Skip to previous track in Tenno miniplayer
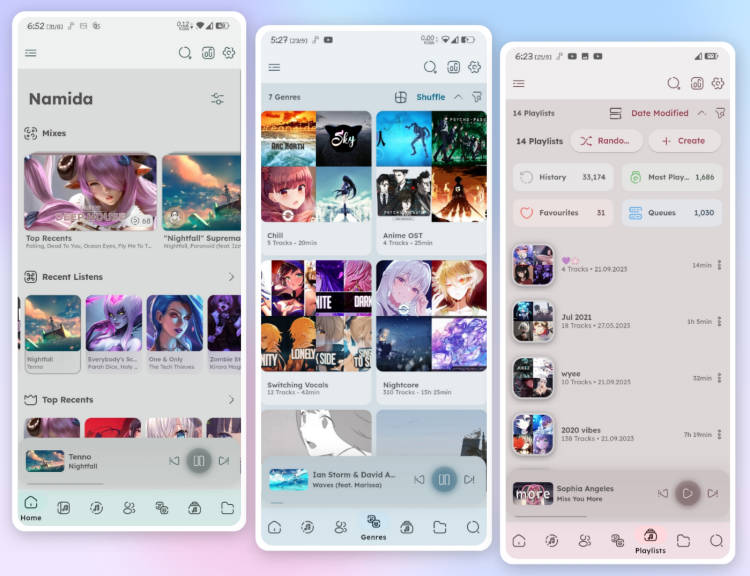This screenshot has height=576, width=750. [174, 461]
